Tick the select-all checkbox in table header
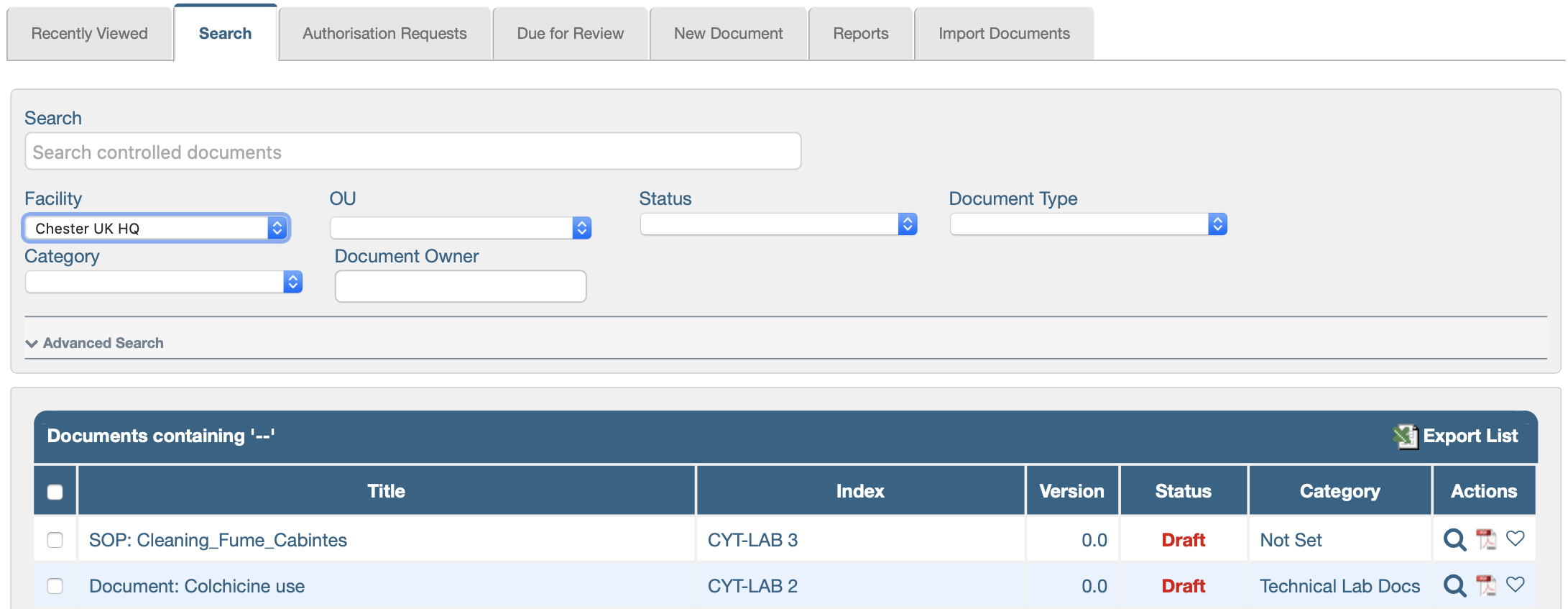 [x=55, y=492]
